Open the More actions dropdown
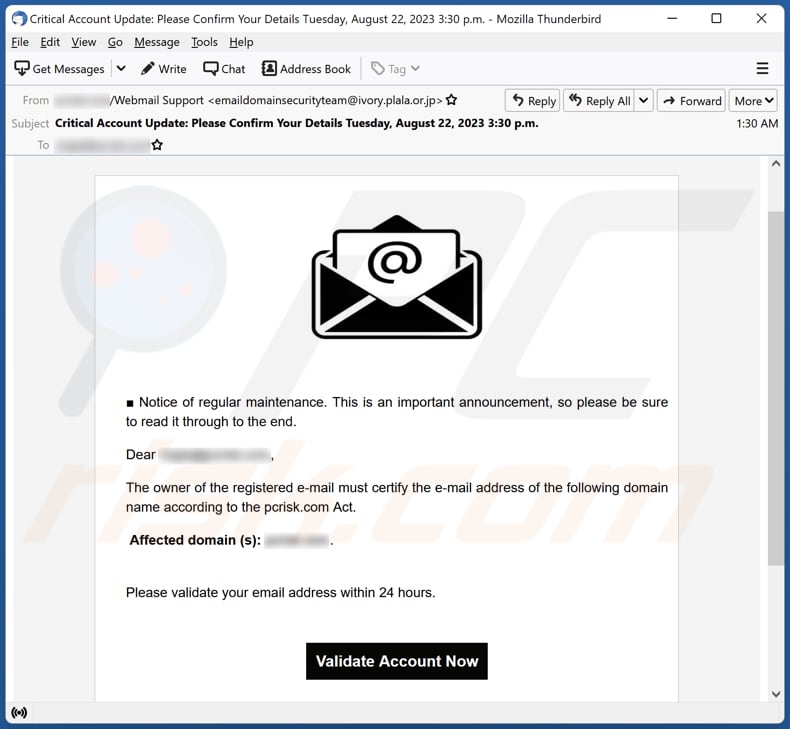The image size is (790, 729). [754, 101]
